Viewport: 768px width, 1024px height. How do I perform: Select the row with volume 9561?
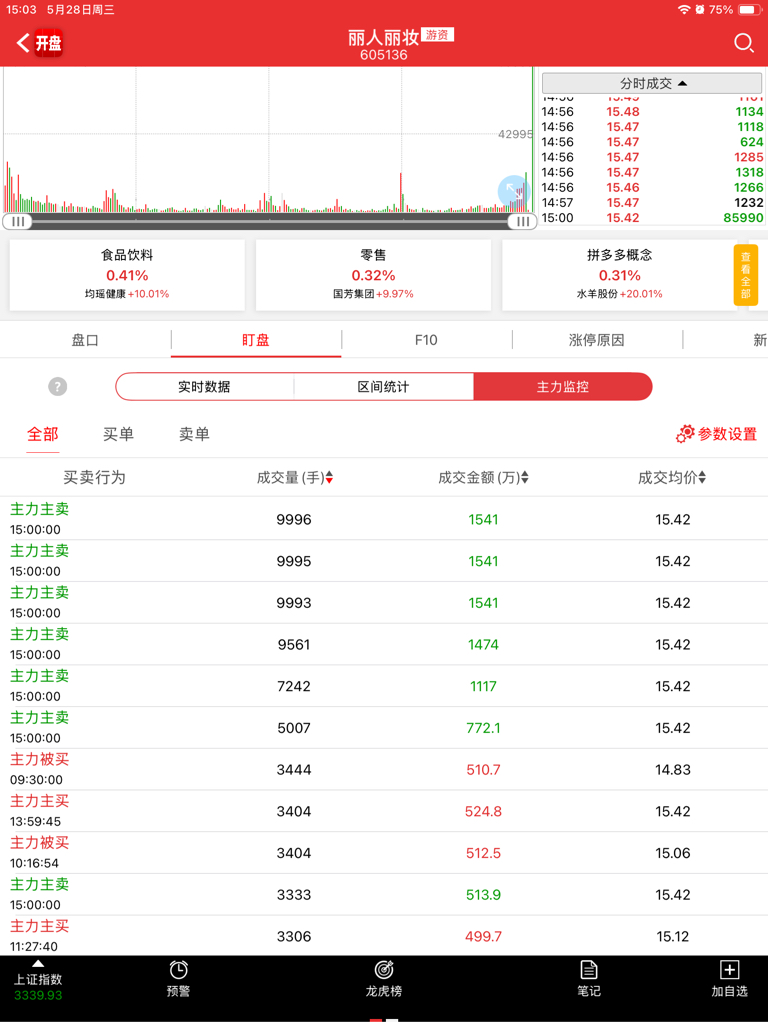pyautogui.click(x=384, y=645)
